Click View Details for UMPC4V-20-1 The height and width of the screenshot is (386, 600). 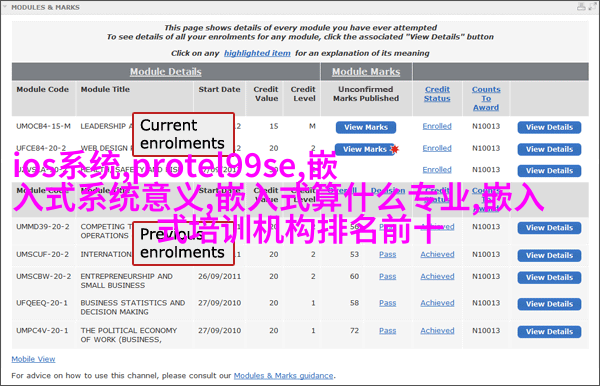(549, 331)
